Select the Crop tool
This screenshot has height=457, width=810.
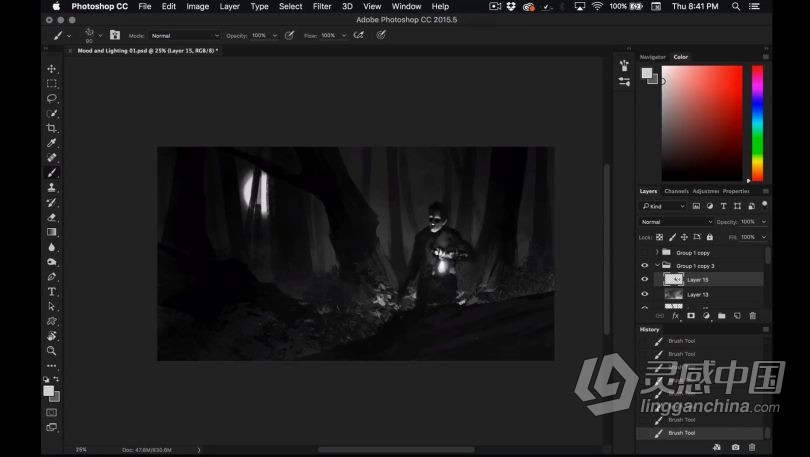click(52, 128)
